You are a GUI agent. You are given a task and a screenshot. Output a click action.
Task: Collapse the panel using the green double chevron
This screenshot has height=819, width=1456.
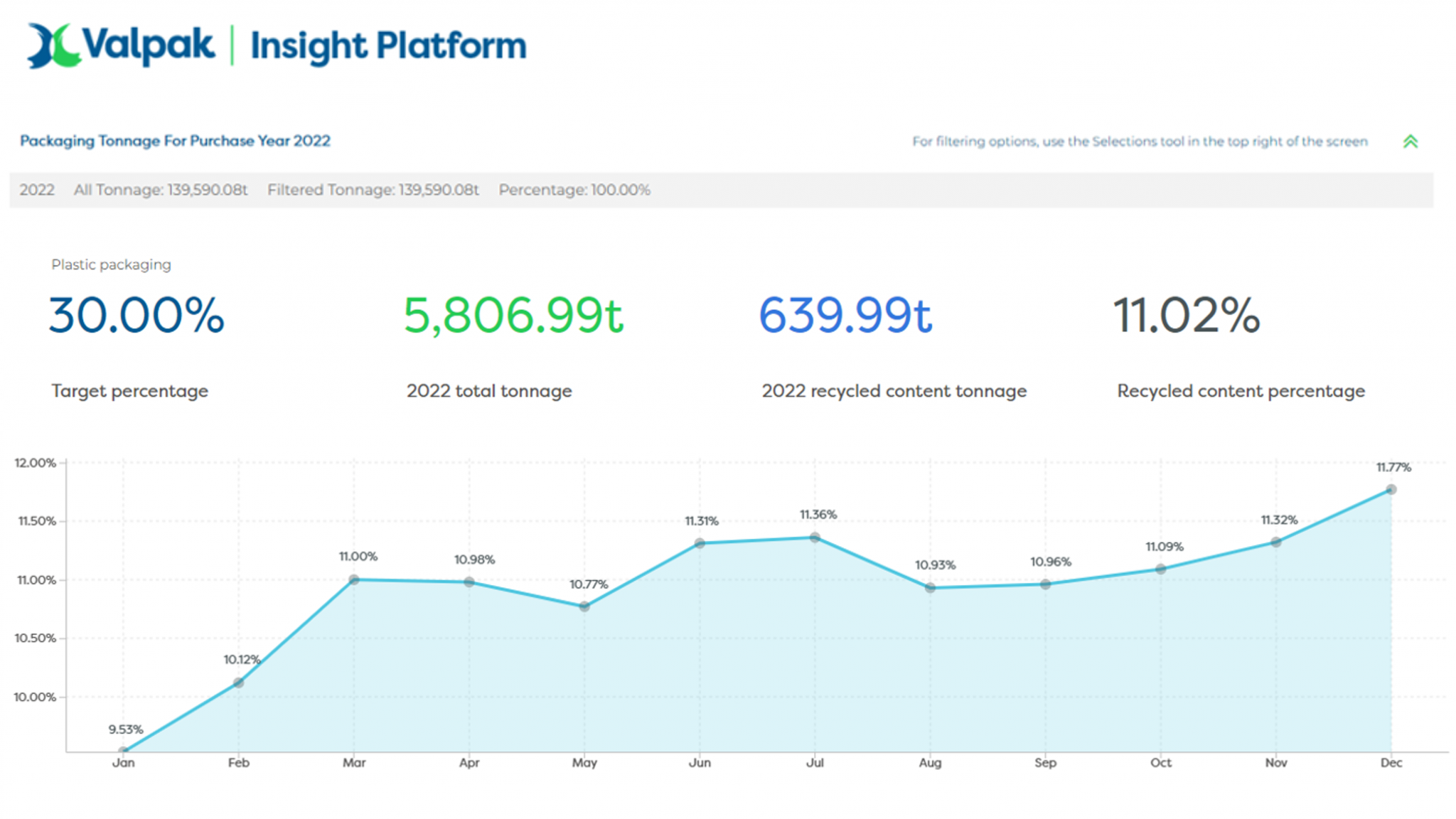(1412, 141)
